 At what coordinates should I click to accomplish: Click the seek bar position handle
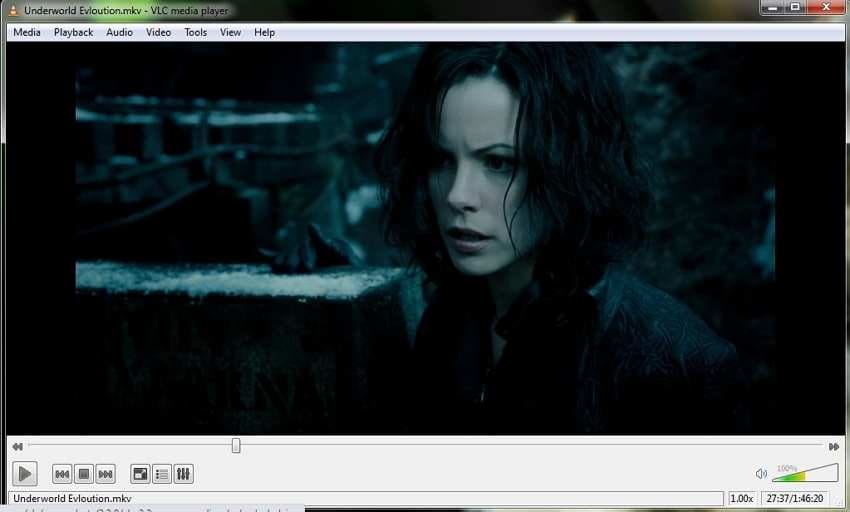click(x=236, y=446)
